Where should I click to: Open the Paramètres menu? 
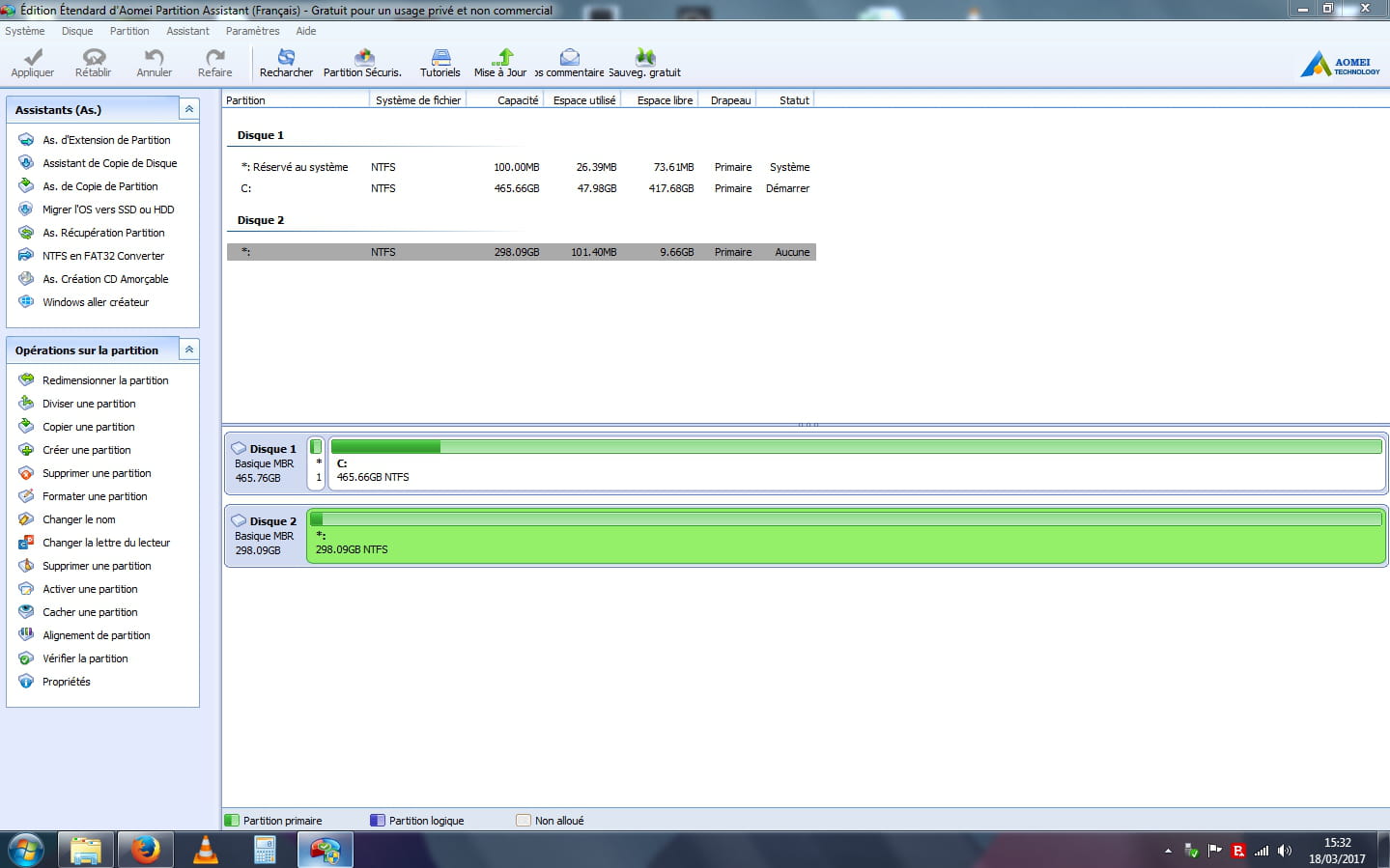click(252, 31)
